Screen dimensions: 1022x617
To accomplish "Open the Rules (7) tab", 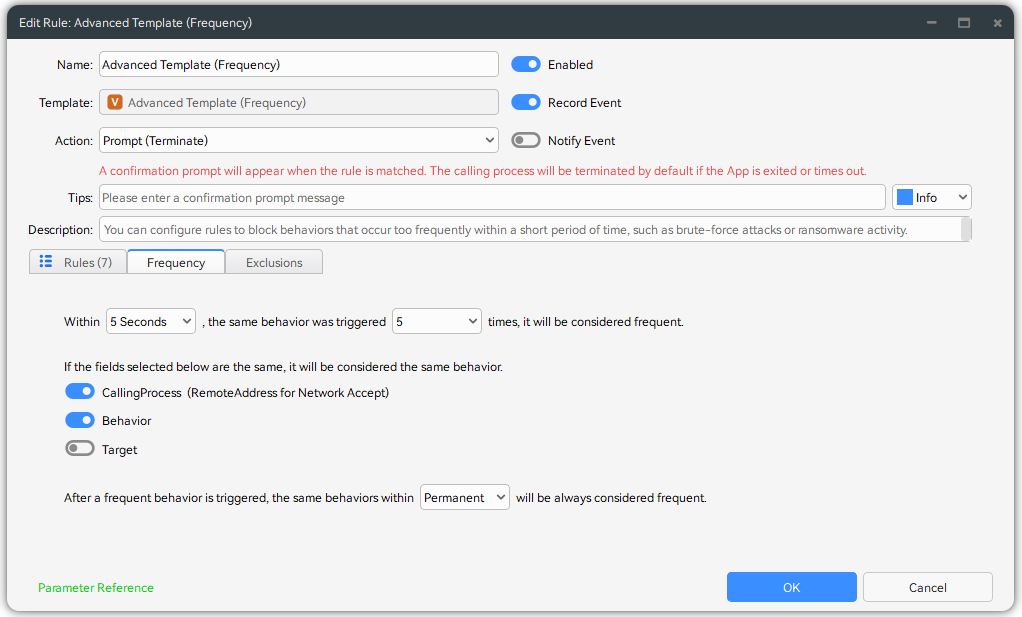I will coord(78,262).
